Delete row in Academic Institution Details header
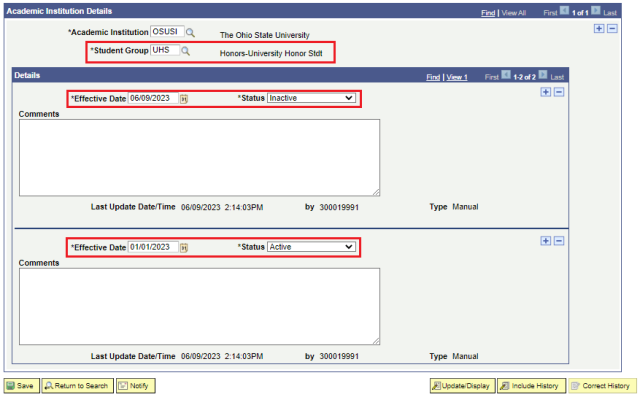640x397 pixels. pyautogui.click(x=612, y=29)
